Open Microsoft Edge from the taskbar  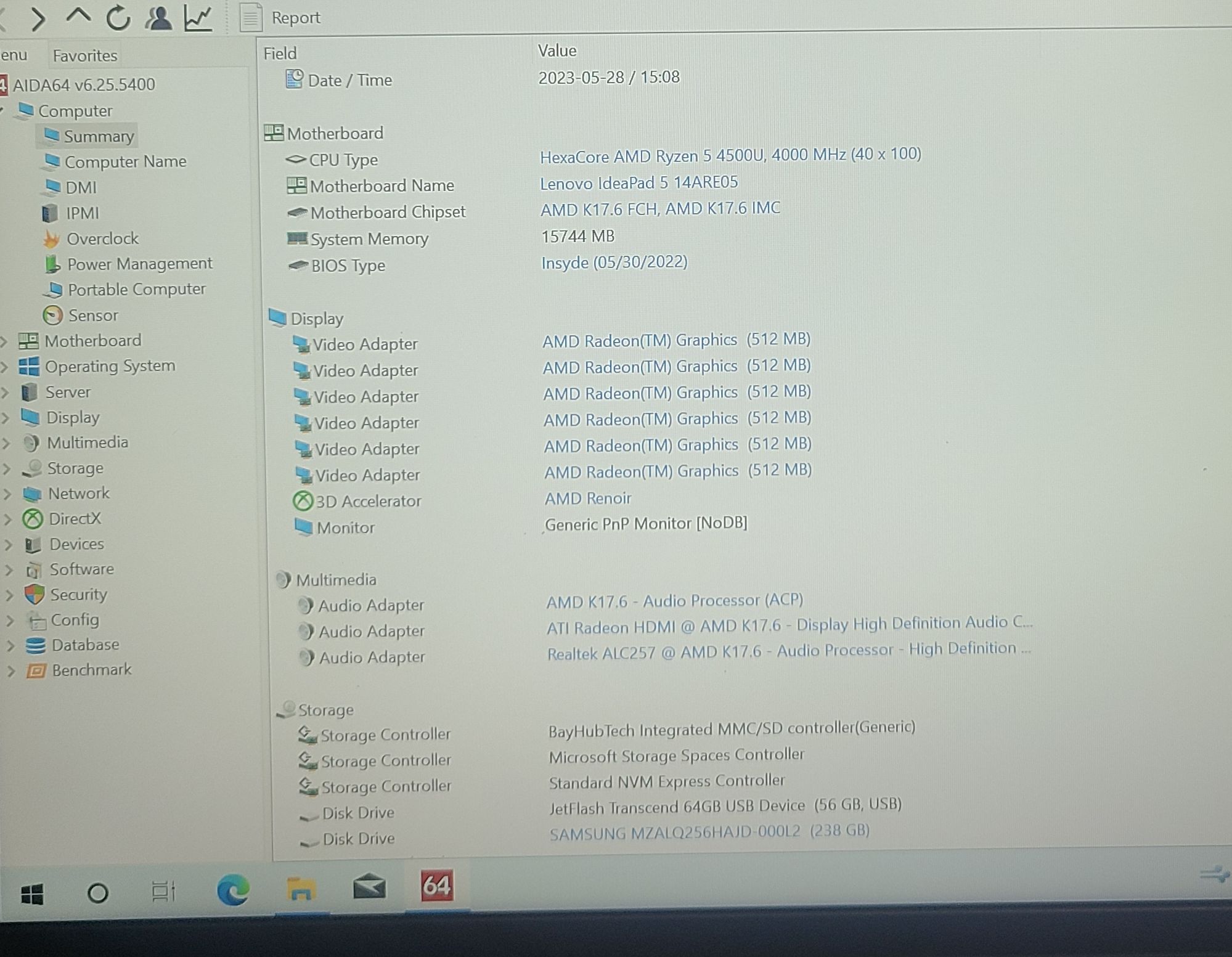coord(233,890)
